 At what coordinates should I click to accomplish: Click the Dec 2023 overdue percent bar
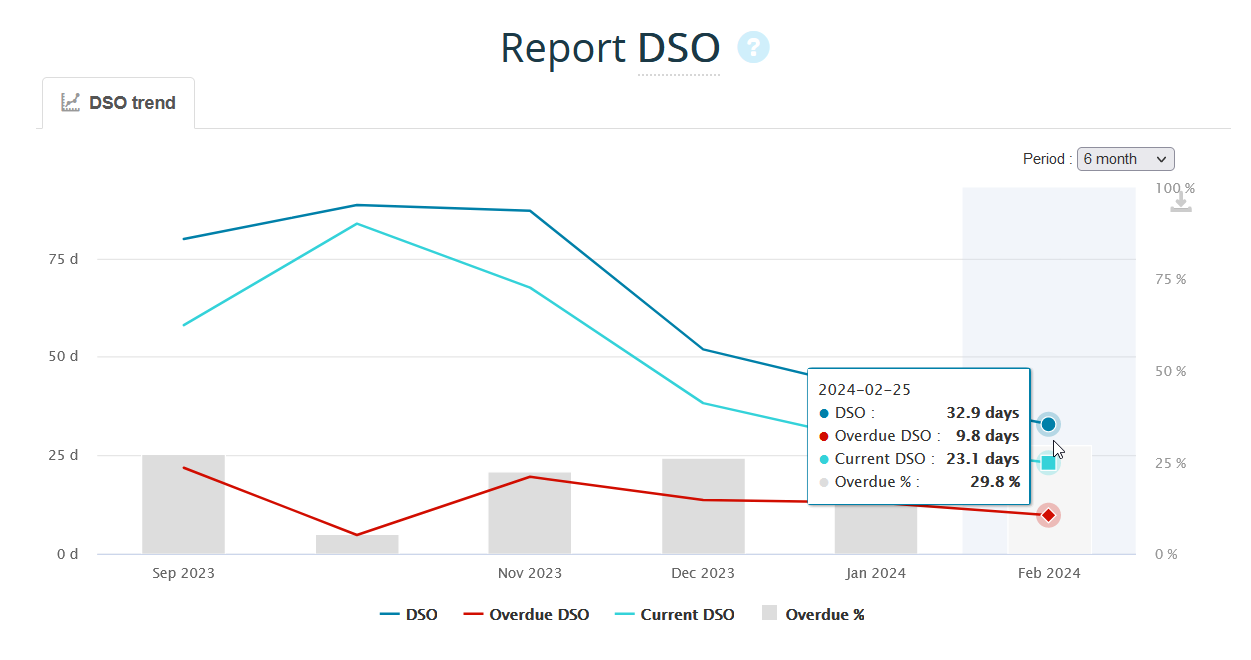pyautogui.click(x=703, y=507)
